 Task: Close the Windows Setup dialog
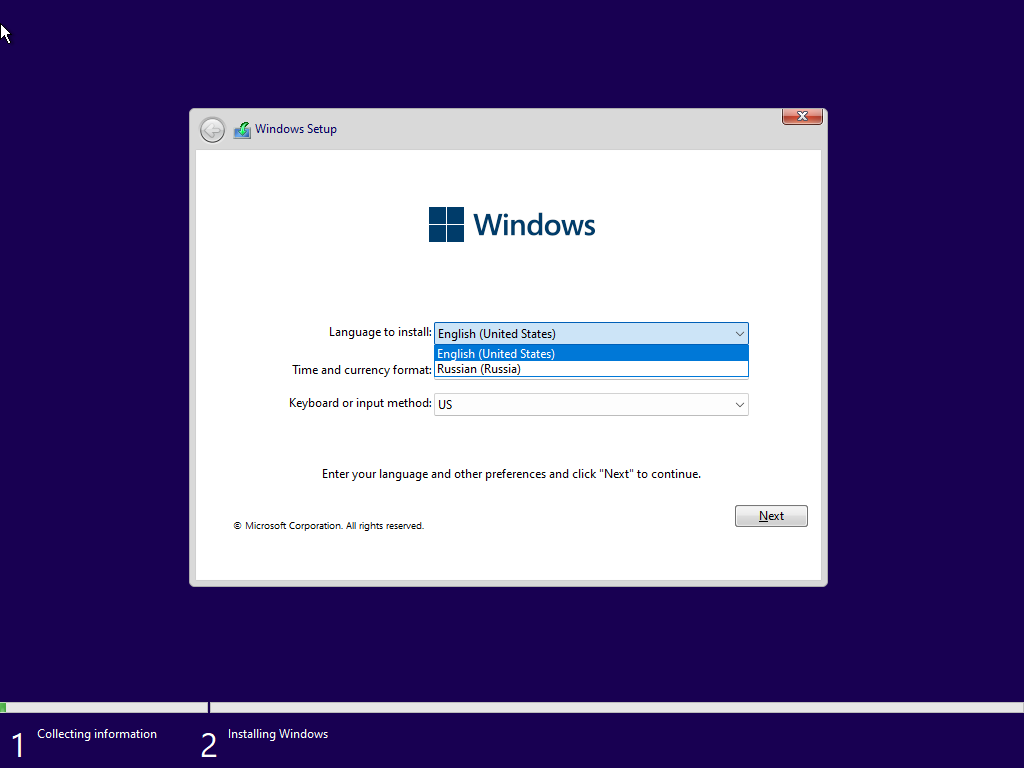click(802, 116)
